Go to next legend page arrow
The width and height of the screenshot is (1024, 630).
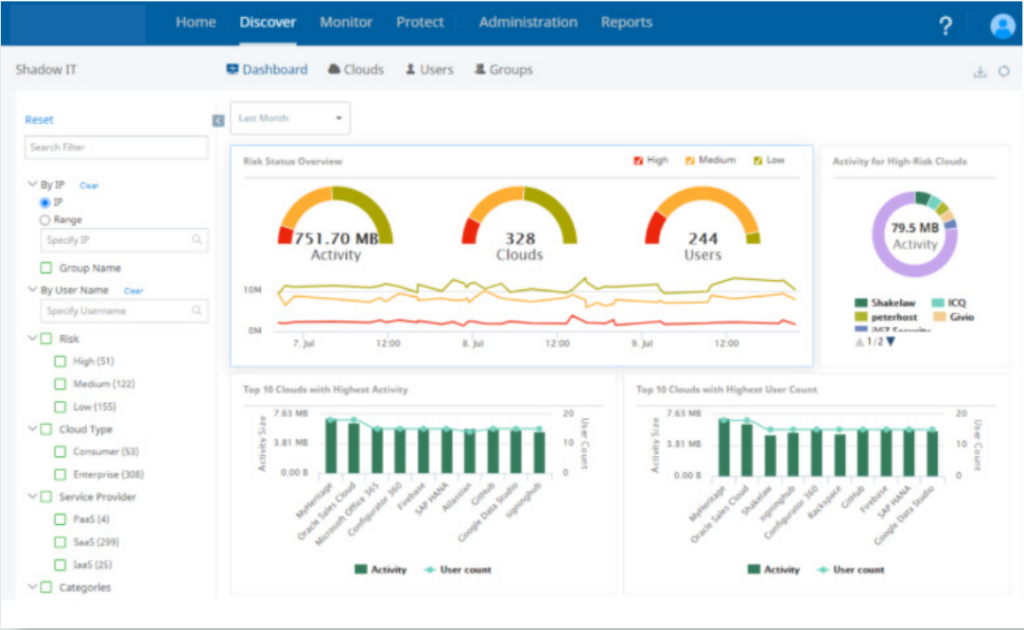[x=890, y=341]
